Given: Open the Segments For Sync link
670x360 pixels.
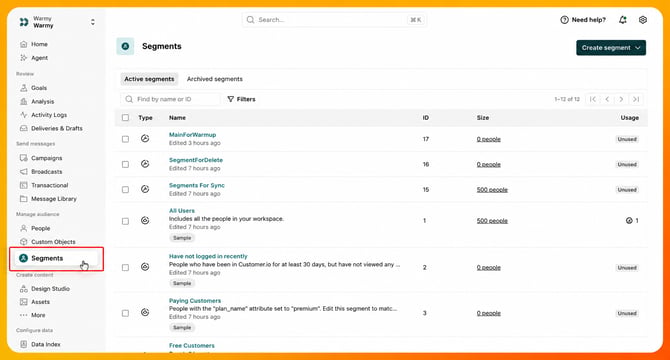Looking at the screenshot, I should 197,185.
